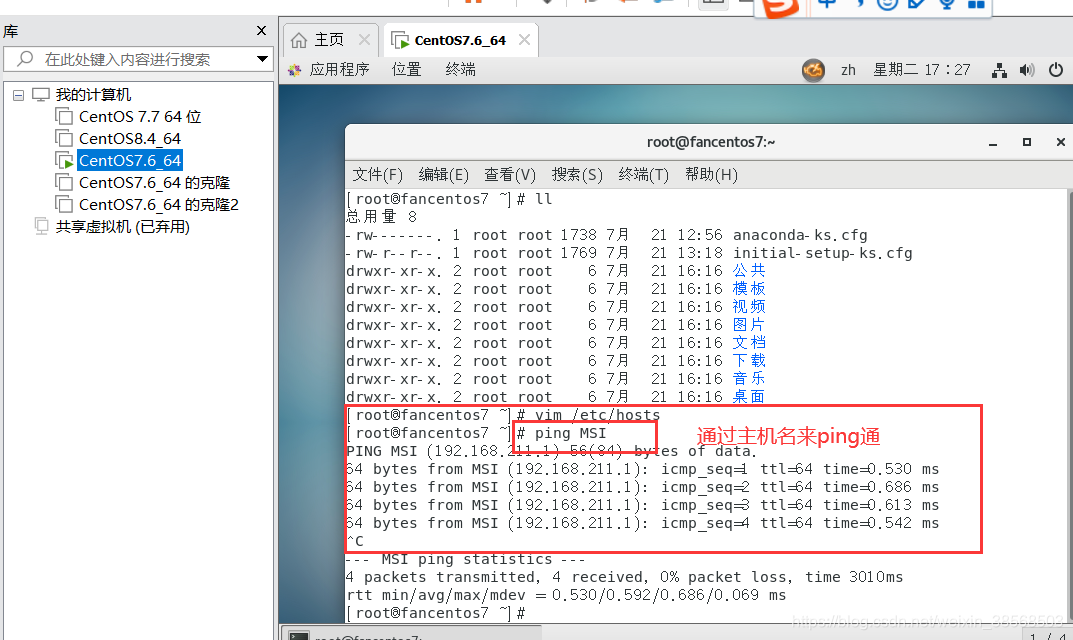Open terminal 编辑(E) menu
This screenshot has width=1073, height=640.
tap(443, 175)
